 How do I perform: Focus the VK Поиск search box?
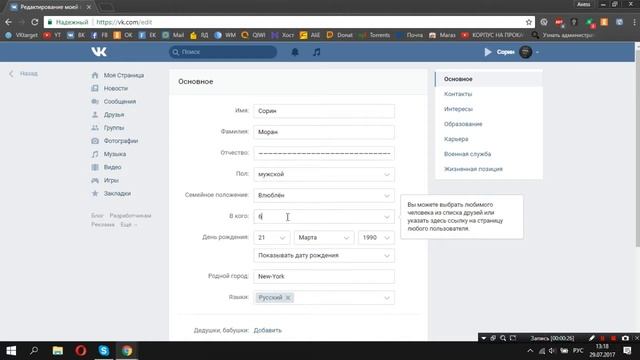223,52
